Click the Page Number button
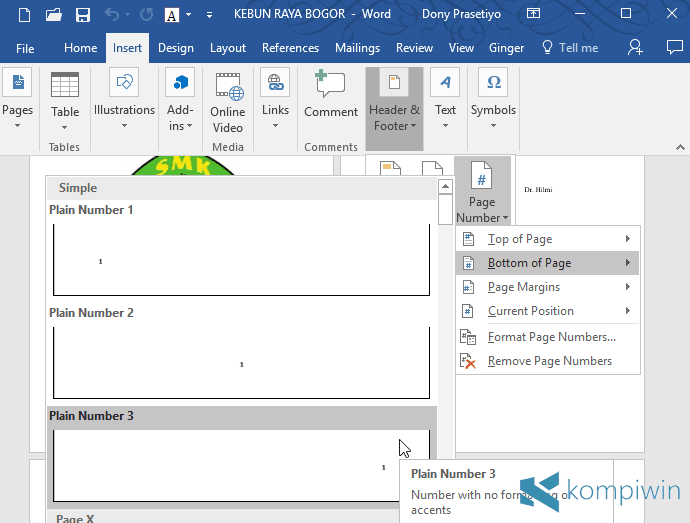This screenshot has height=523, width=690. click(482, 192)
